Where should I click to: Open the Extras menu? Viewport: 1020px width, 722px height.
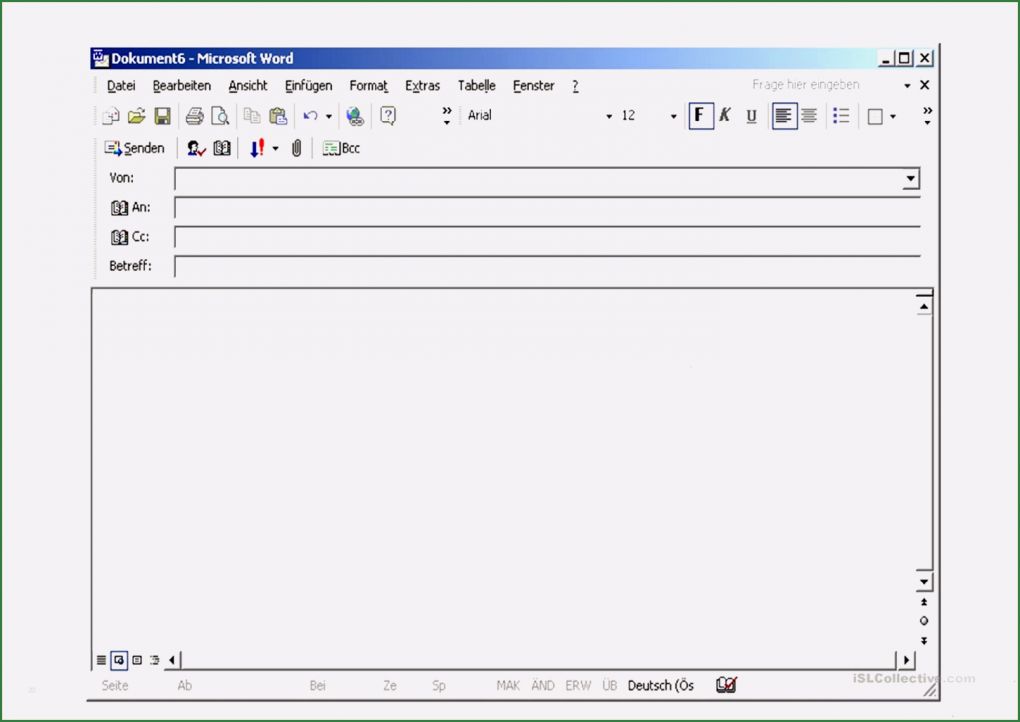click(422, 86)
